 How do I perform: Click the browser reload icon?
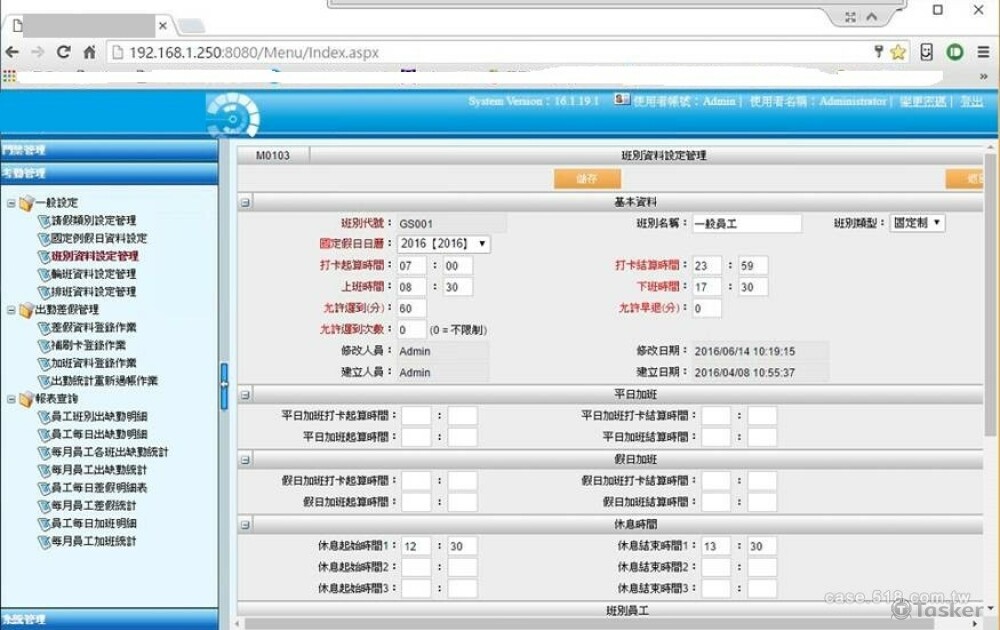pos(63,51)
